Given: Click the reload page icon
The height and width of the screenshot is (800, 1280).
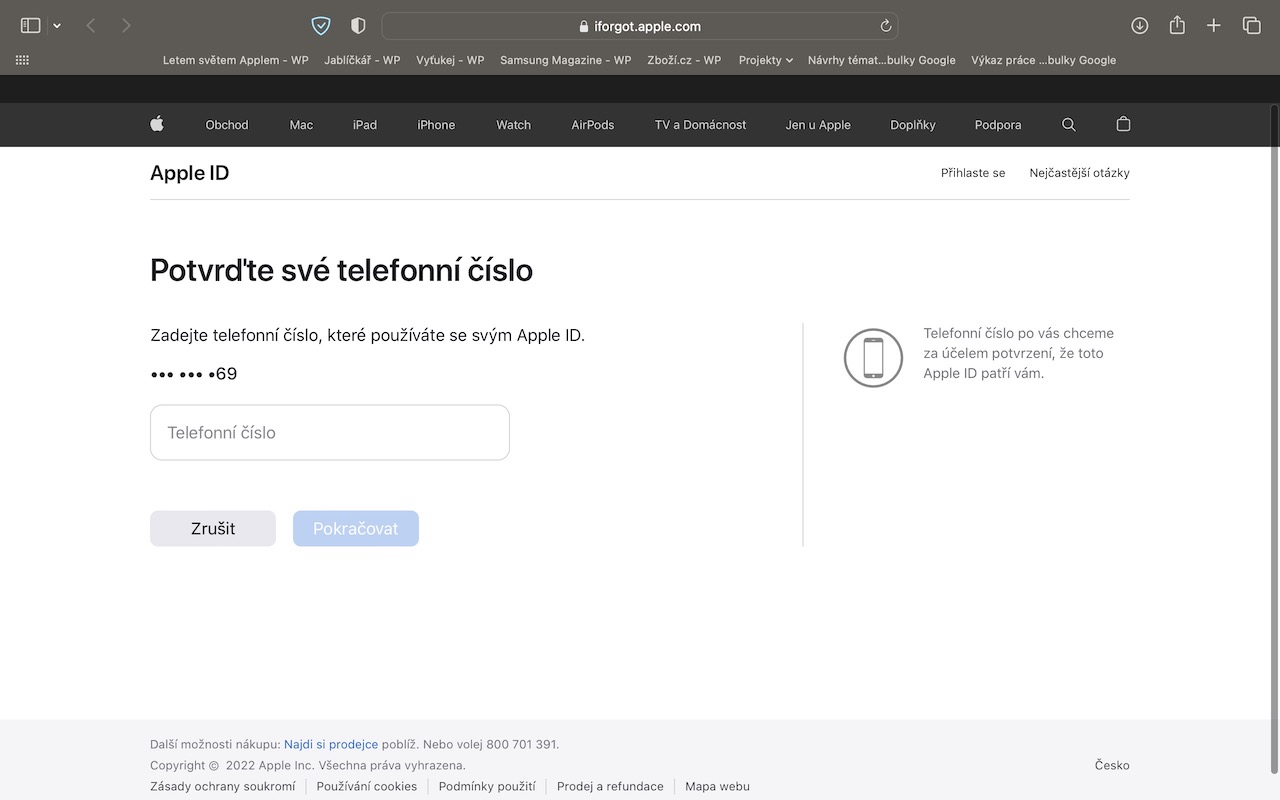Looking at the screenshot, I should pyautogui.click(x=885, y=26).
